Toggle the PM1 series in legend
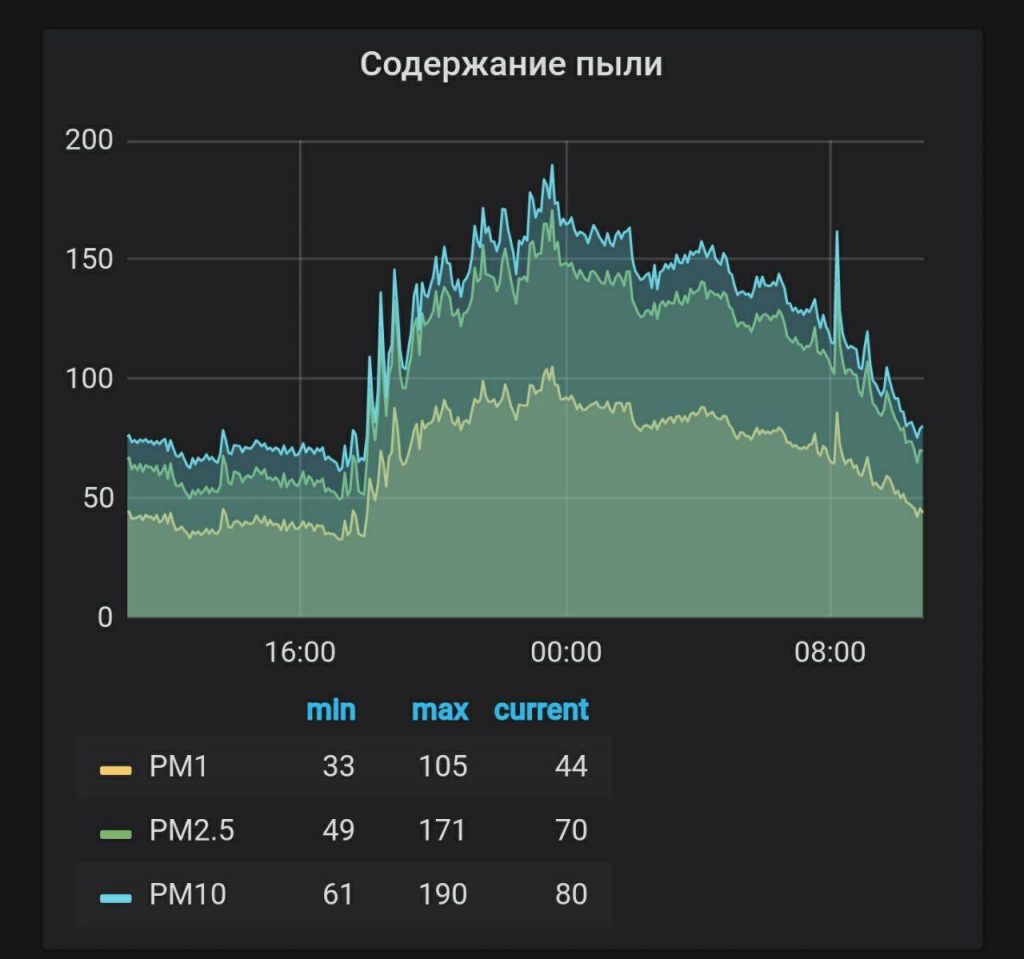1024x959 pixels. coord(178,767)
